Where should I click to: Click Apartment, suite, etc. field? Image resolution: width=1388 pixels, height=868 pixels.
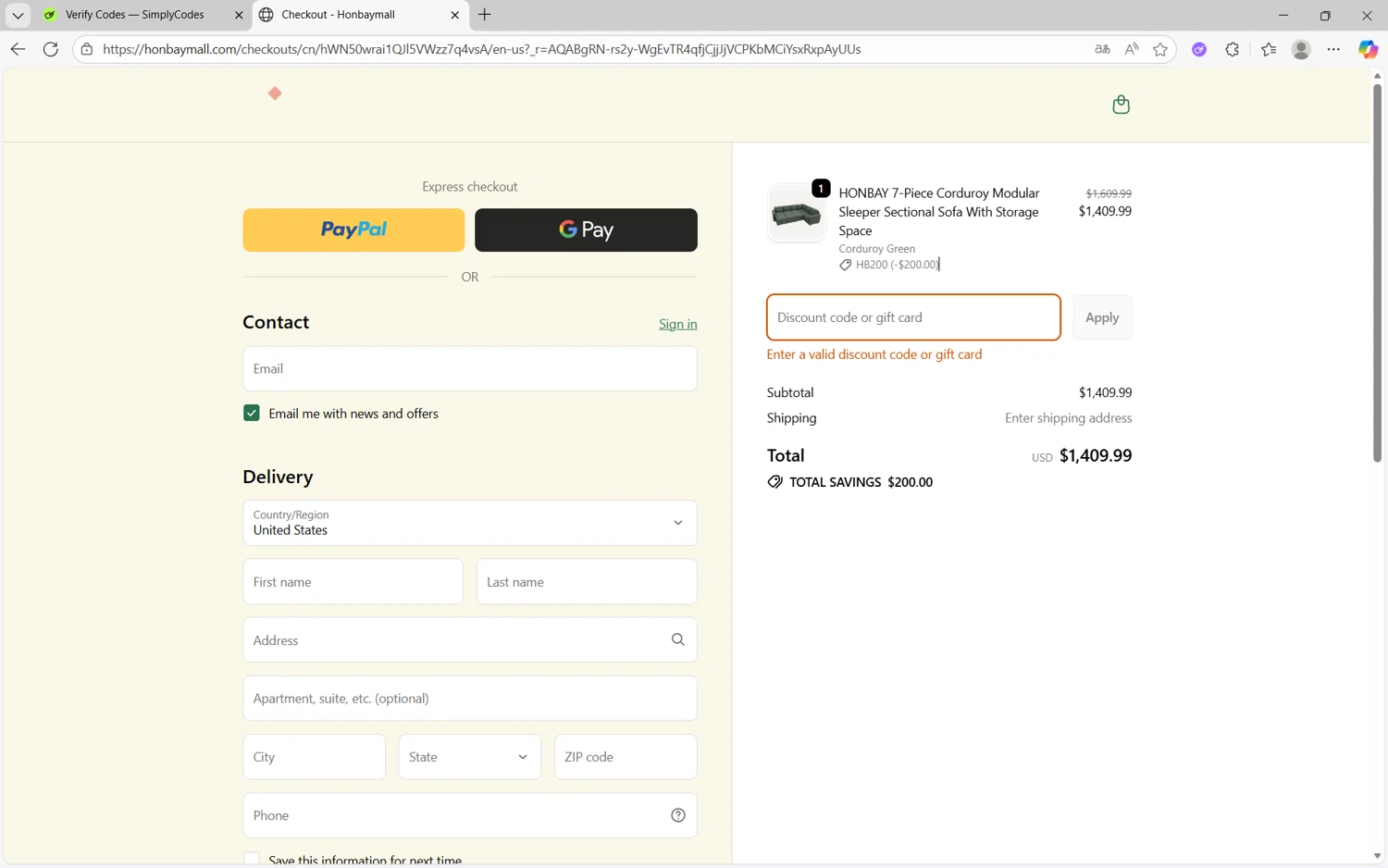pyautogui.click(x=470, y=699)
